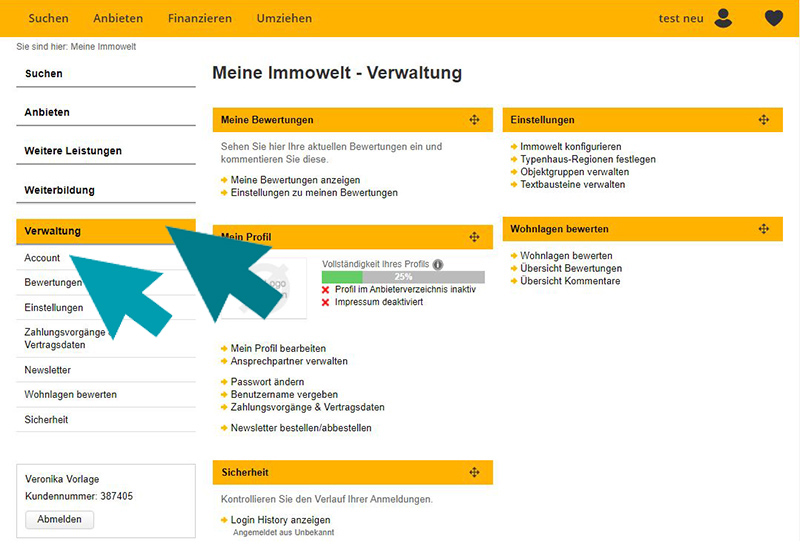The width and height of the screenshot is (800, 550).
Task: Open Login History anzeigen link
Action: [280, 520]
